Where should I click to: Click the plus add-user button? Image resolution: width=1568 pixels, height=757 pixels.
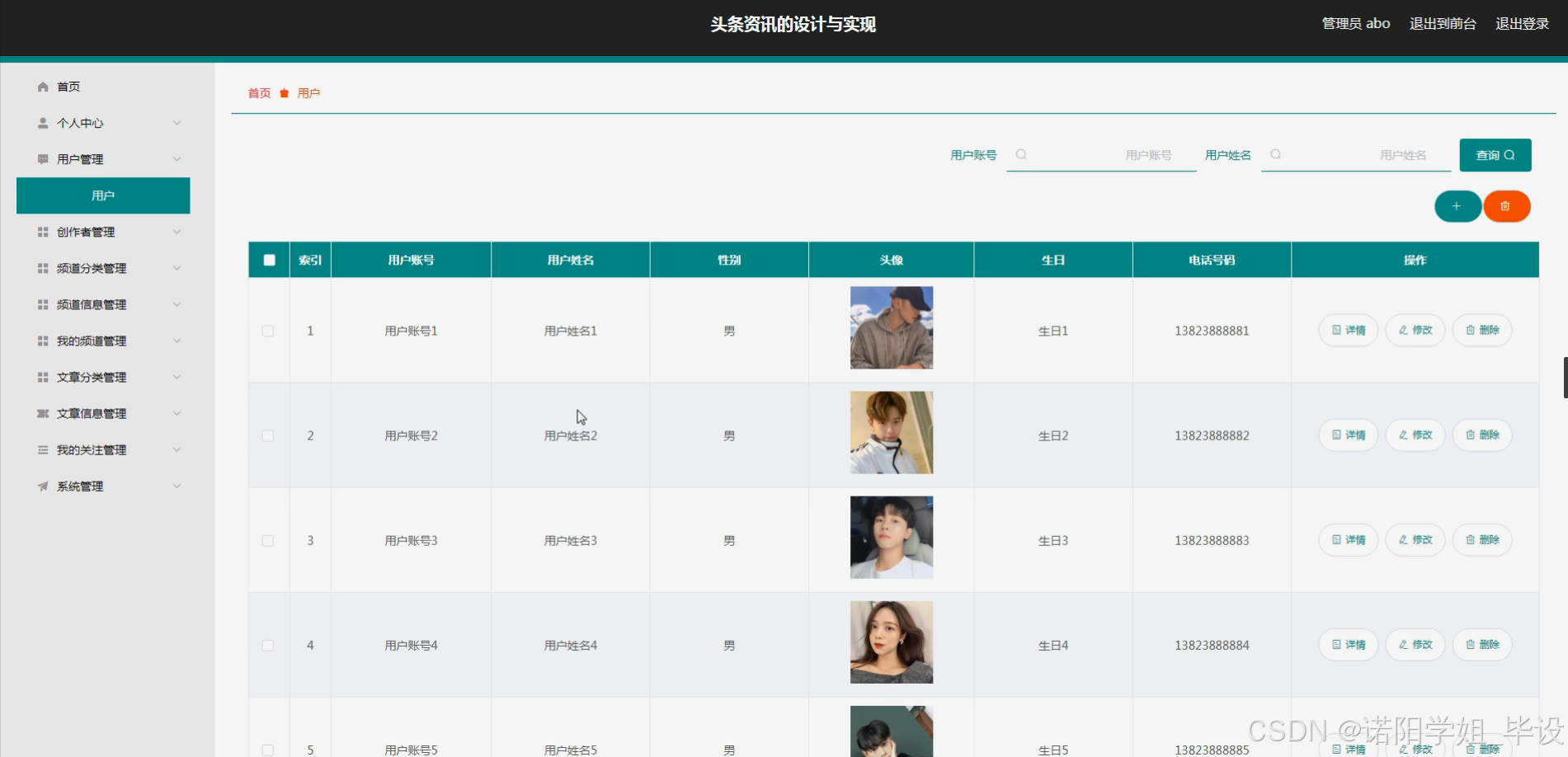click(1457, 206)
